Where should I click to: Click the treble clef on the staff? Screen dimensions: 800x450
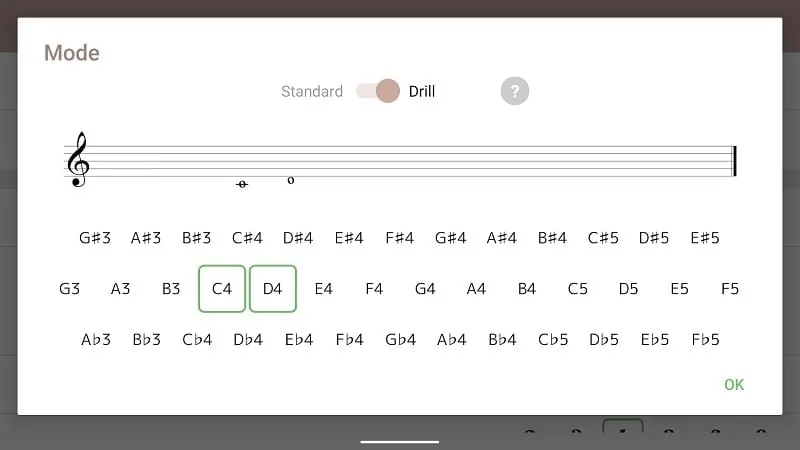coord(79,160)
